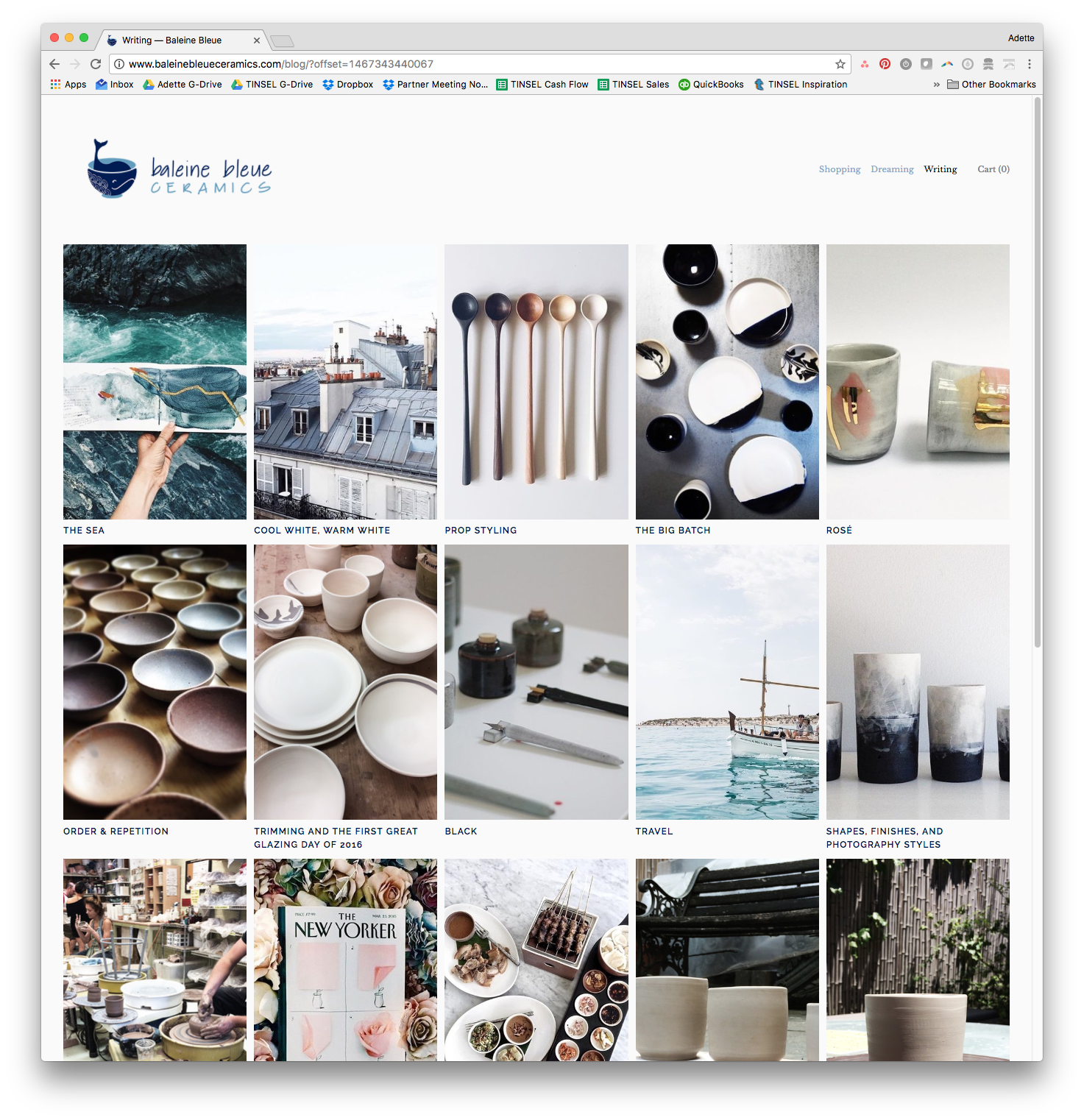Open ORDER & REPETITION post title

click(x=116, y=832)
